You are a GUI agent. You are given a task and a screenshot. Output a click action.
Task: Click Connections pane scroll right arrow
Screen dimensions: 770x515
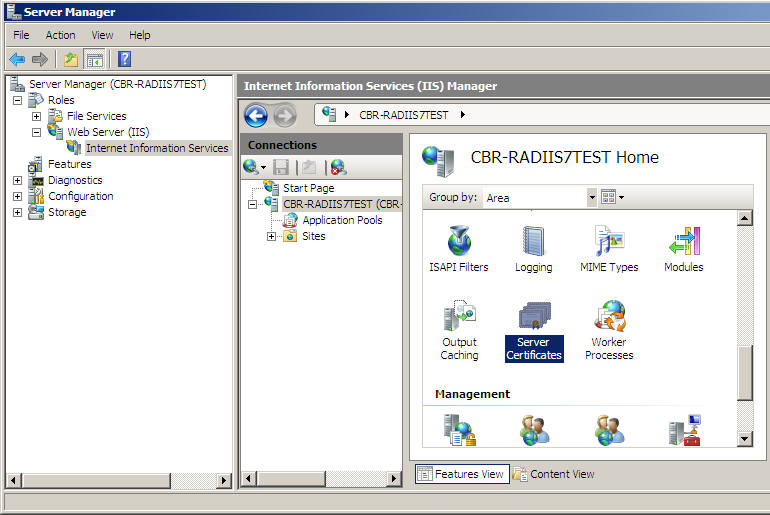pyautogui.click(x=393, y=478)
